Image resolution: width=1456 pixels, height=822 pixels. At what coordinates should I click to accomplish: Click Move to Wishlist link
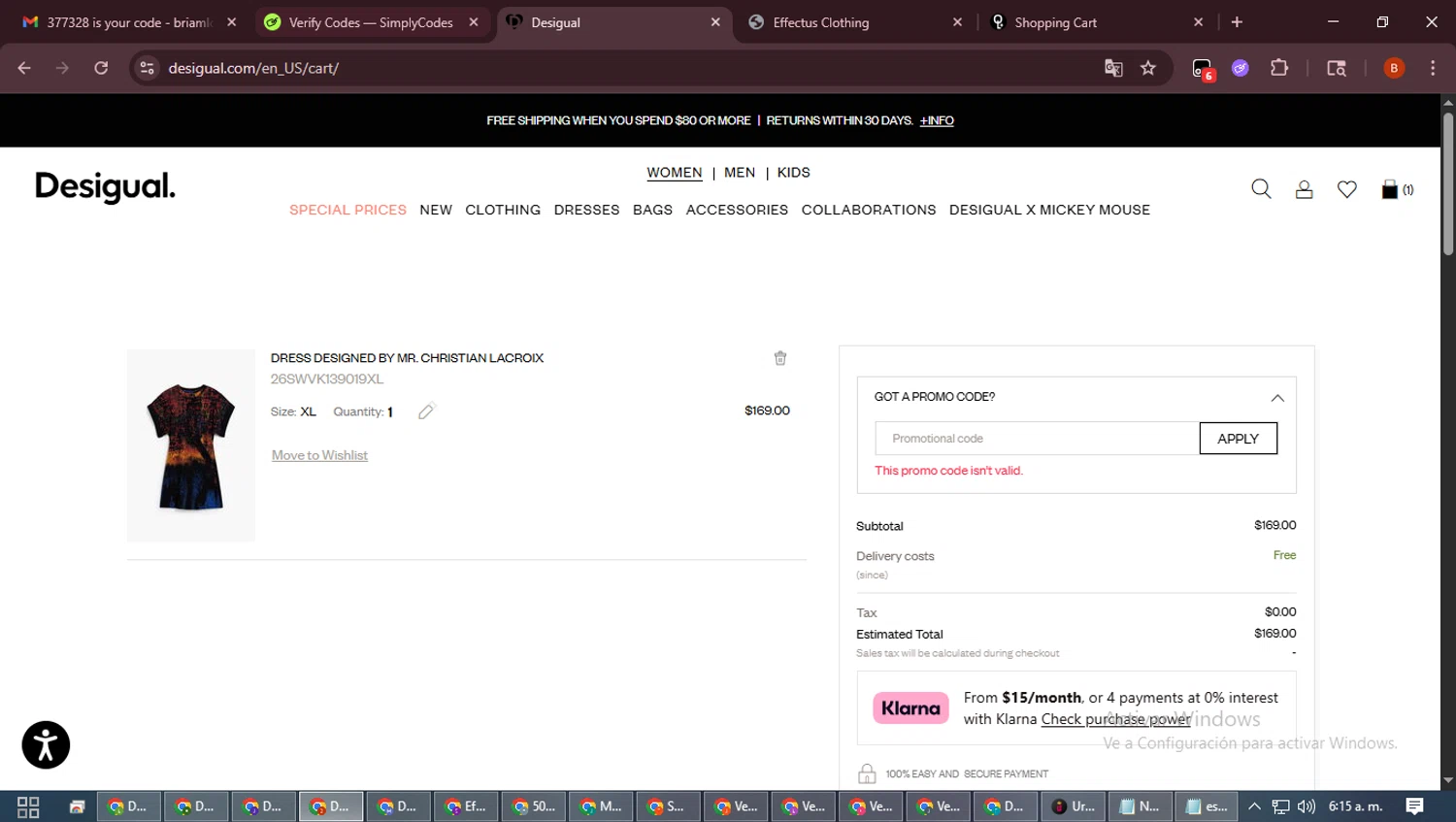coord(319,455)
